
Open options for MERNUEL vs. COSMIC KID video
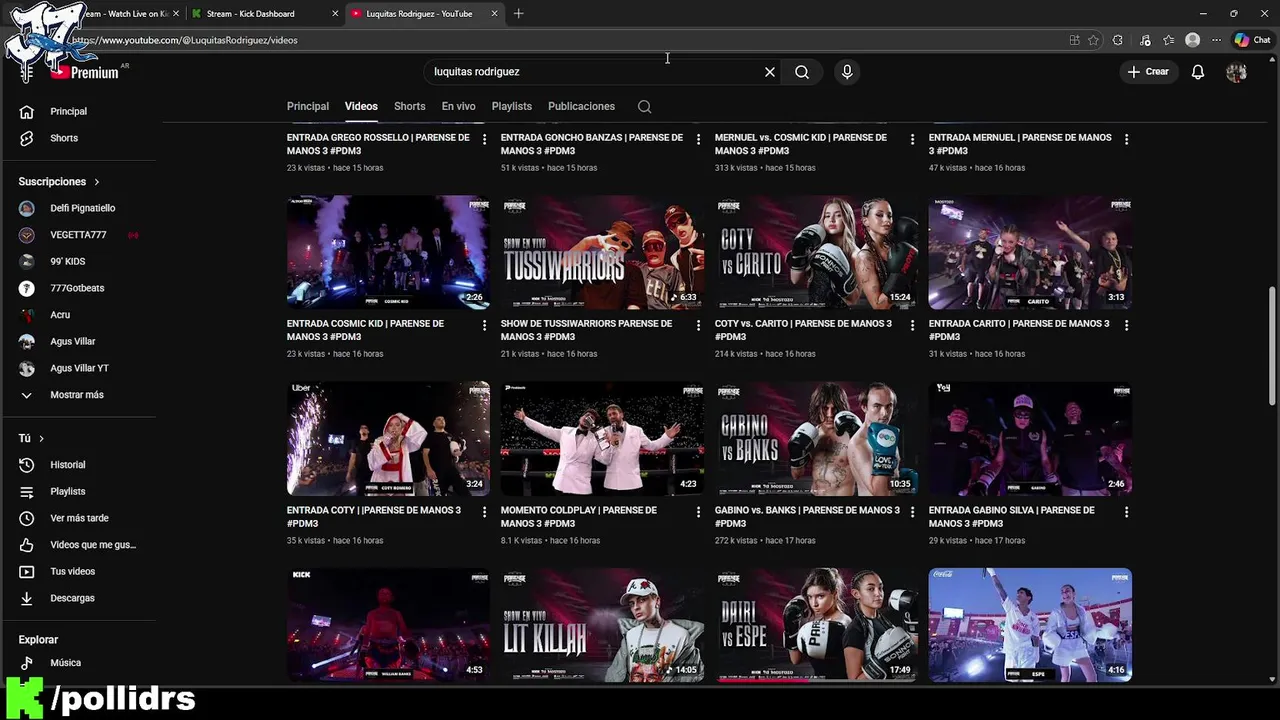point(912,139)
